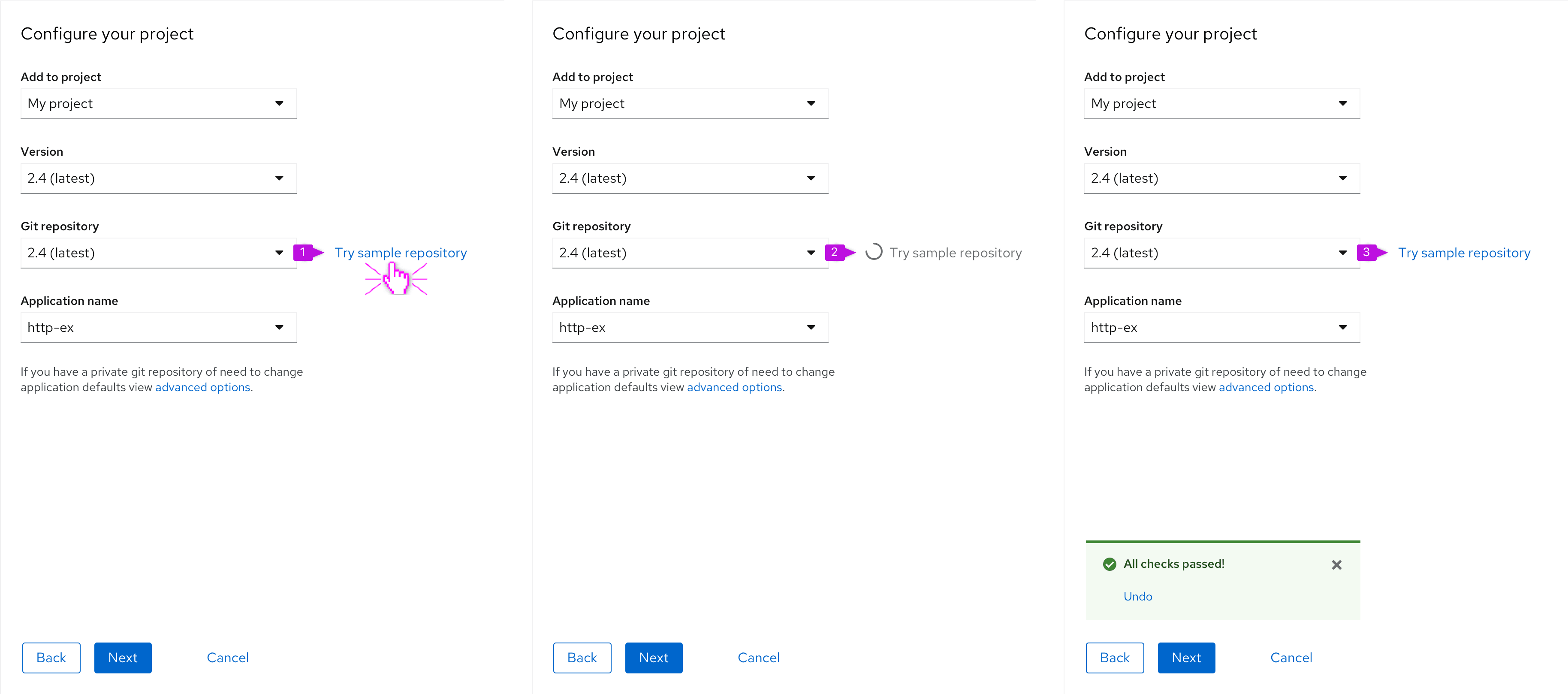Open 'Add to project' dropdown in the panel with marker 1
1568x694 pixels.
coord(158,103)
